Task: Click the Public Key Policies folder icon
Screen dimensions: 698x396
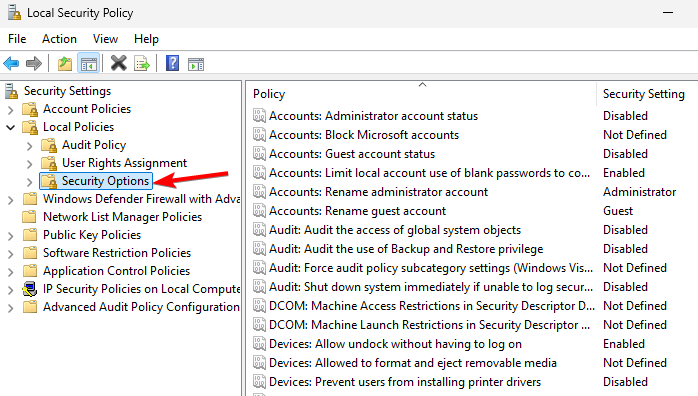Action: click(x=29, y=234)
